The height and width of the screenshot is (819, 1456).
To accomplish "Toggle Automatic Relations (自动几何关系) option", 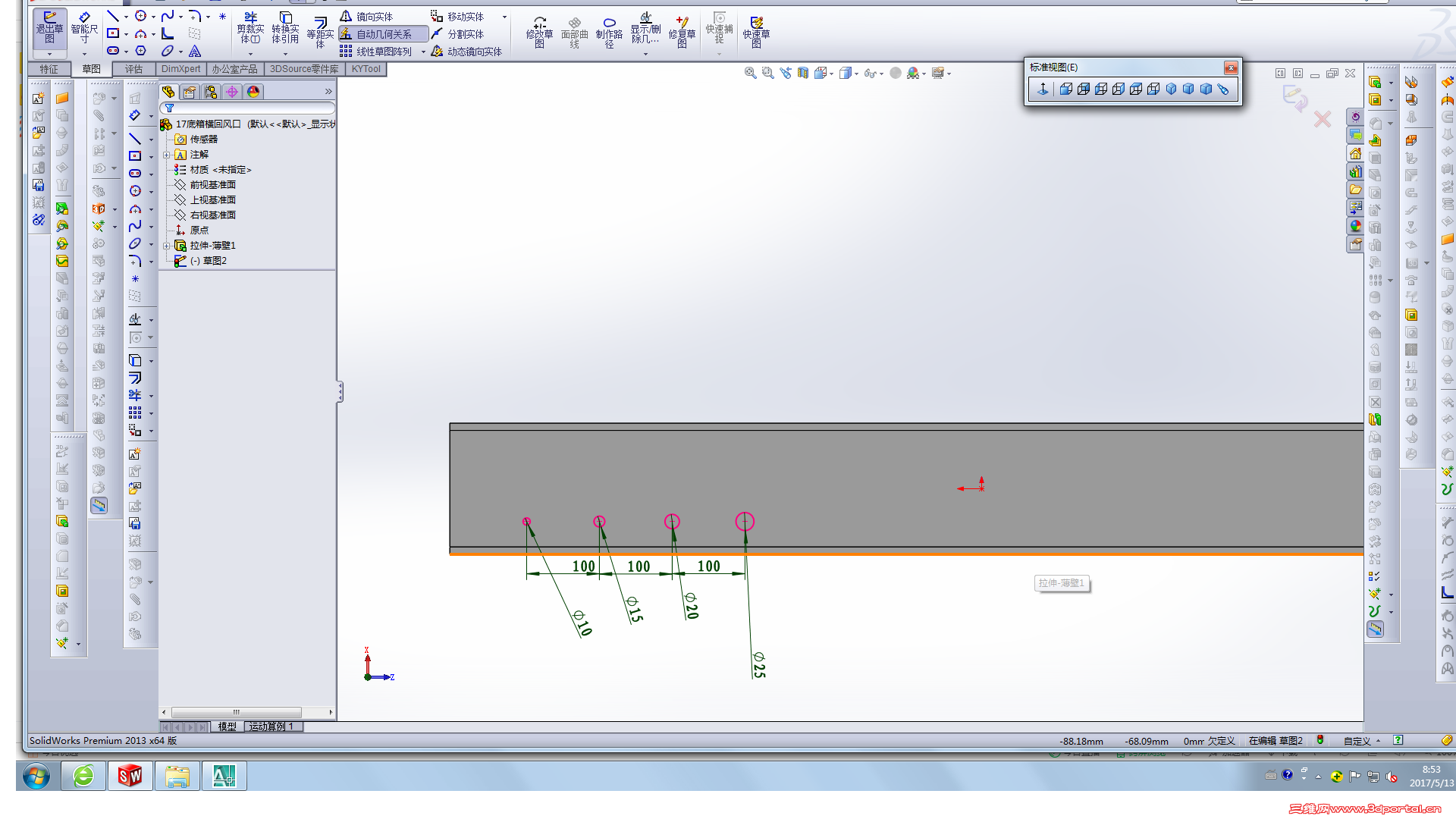I will point(384,34).
